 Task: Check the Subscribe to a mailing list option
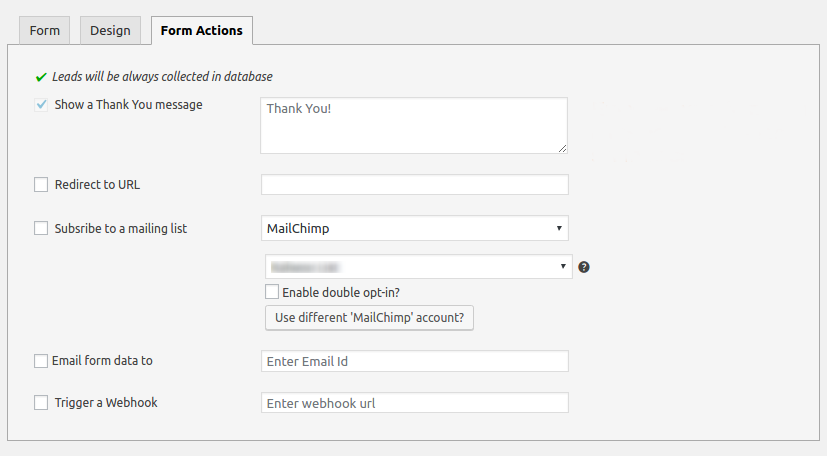pos(41,228)
